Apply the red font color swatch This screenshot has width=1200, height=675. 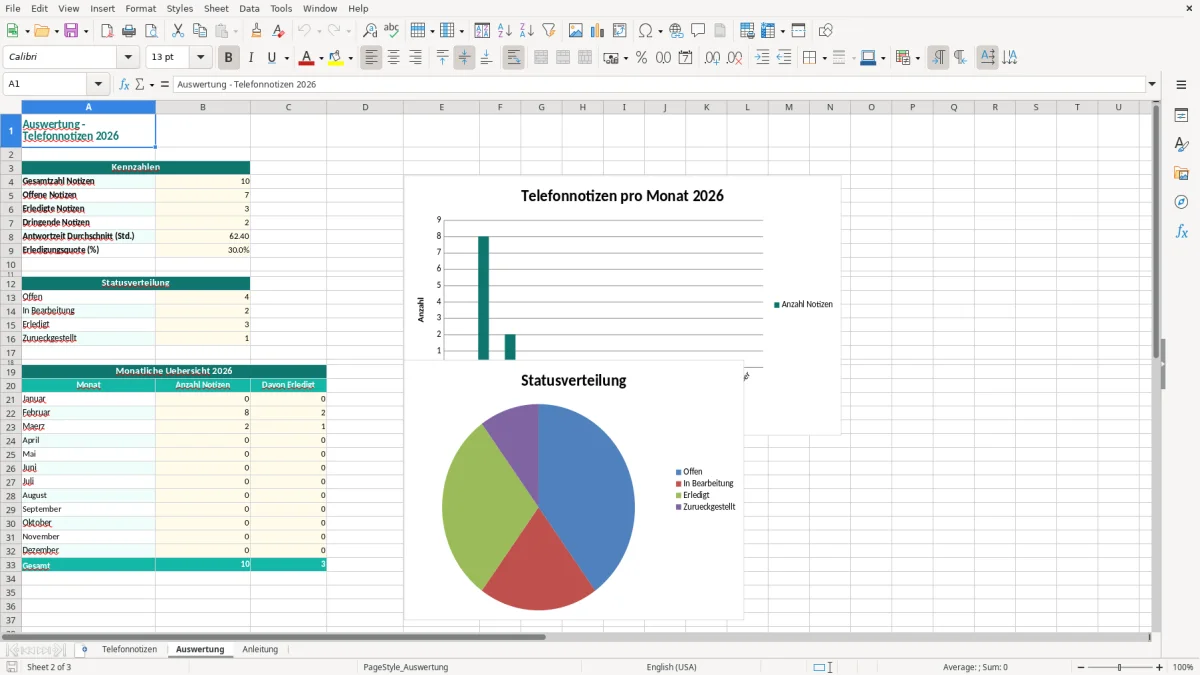(x=307, y=58)
